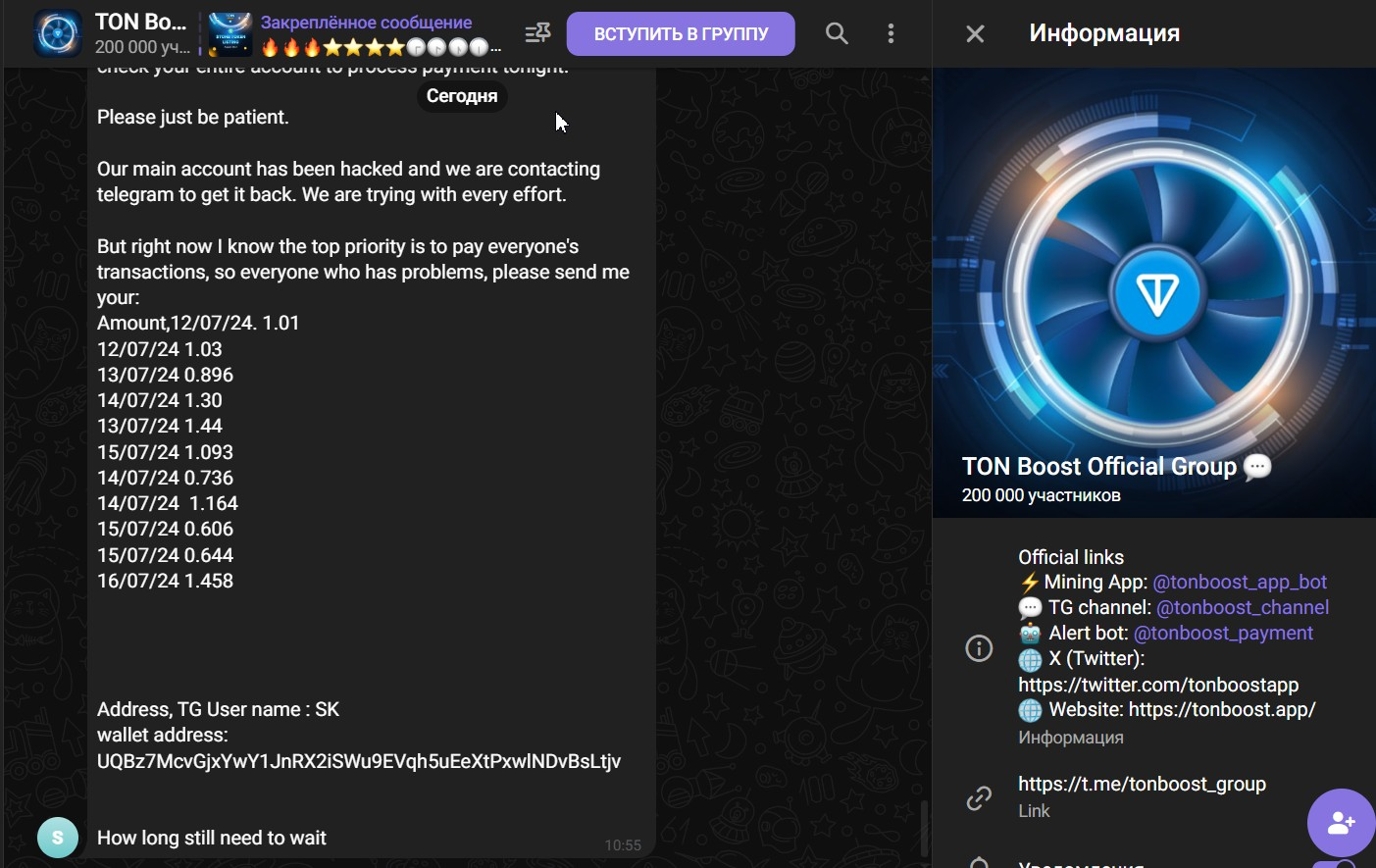Click the line '16/07/24 1.458'
The image size is (1376, 868).
(165, 581)
